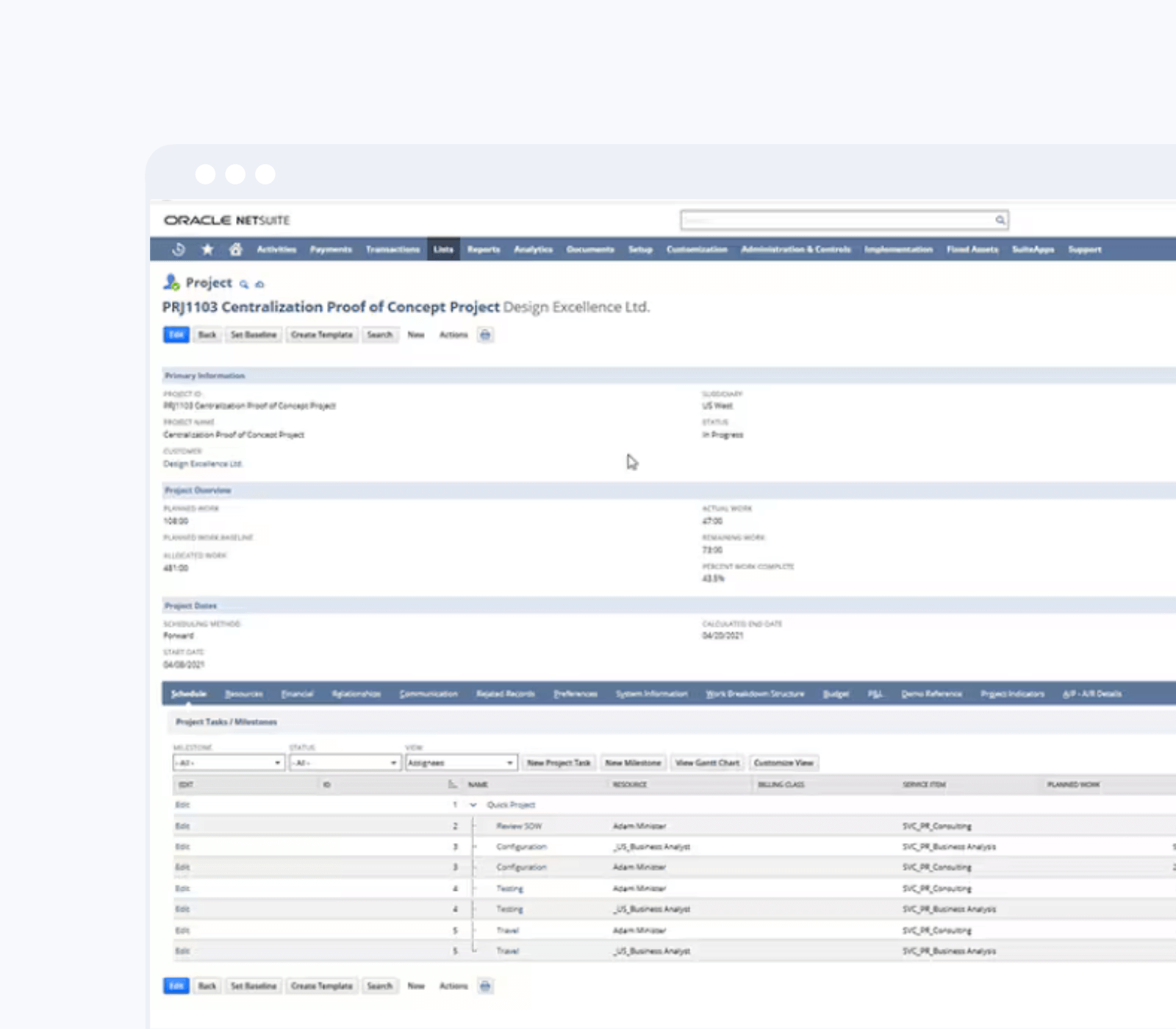The image size is (1176, 1029).
Task: Open the Status filter dropdown
Action: (x=344, y=763)
